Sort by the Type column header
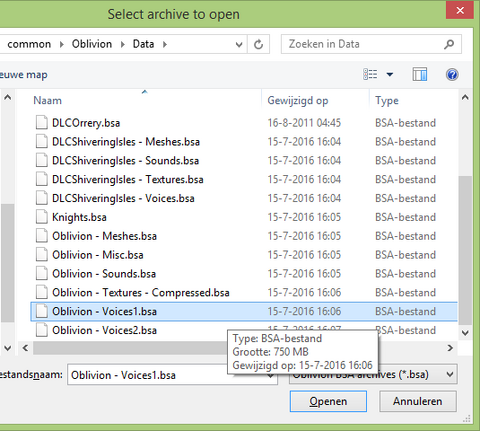 [x=387, y=100]
